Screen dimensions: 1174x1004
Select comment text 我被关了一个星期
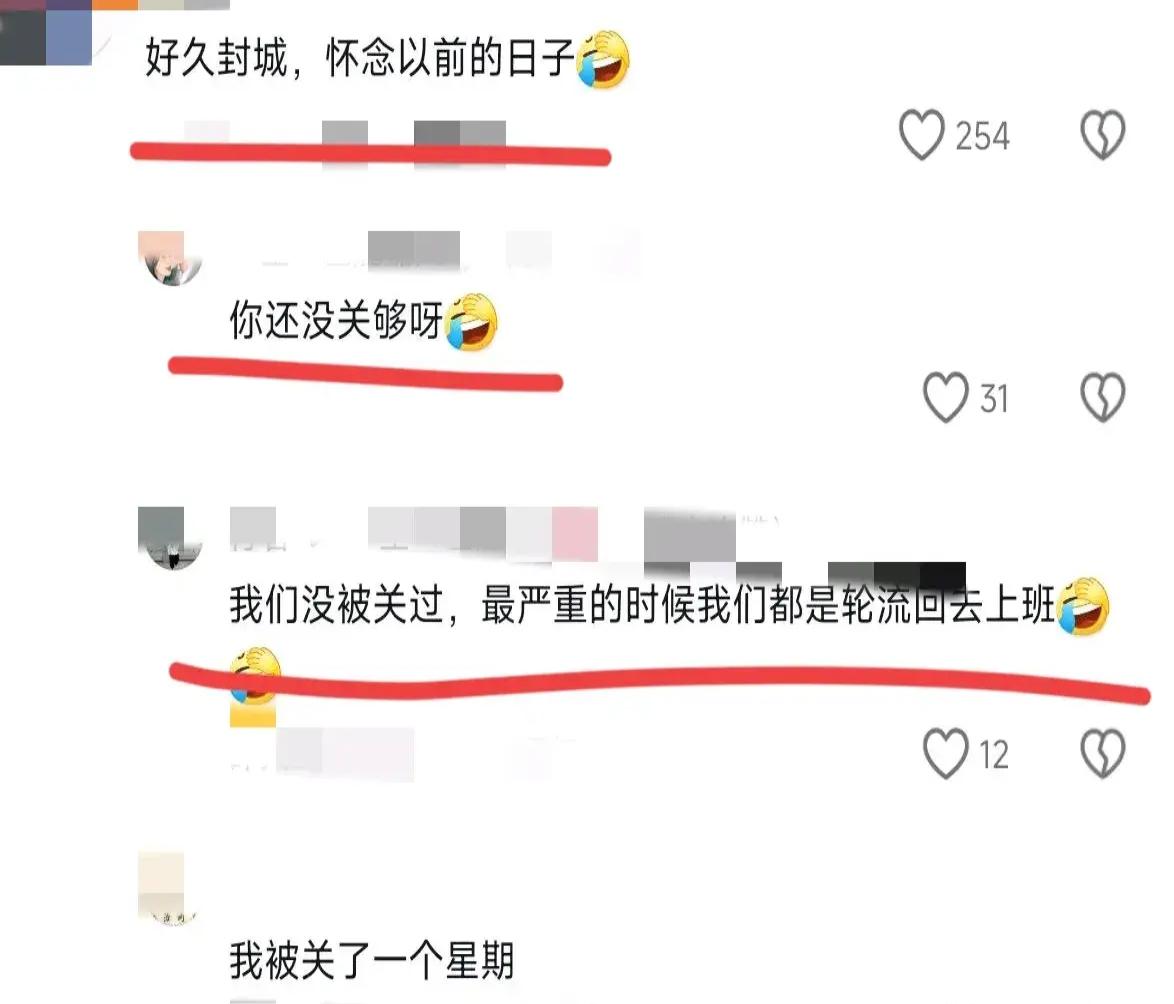coord(371,961)
